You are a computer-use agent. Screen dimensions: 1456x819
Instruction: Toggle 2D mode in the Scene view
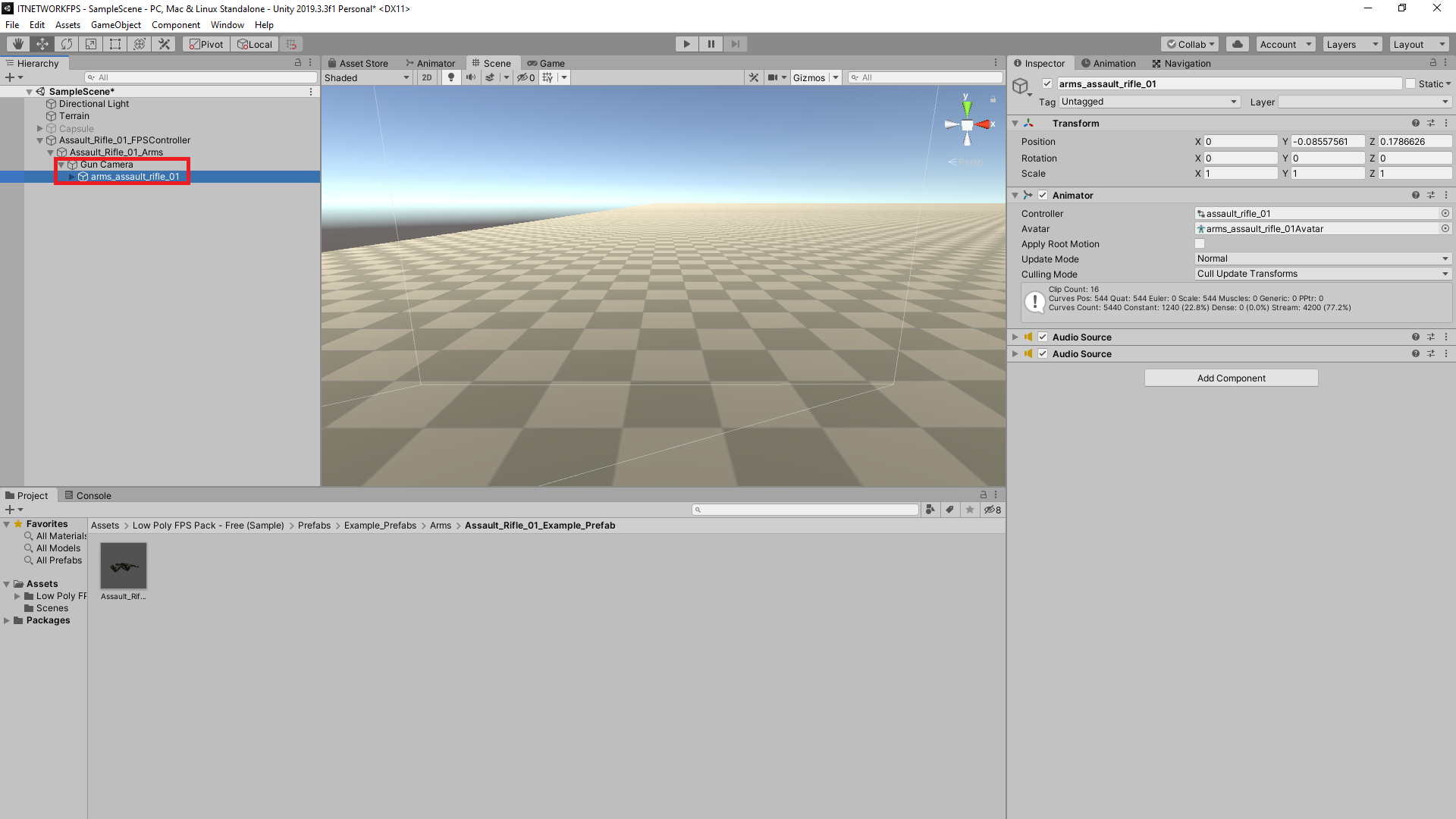coord(425,77)
